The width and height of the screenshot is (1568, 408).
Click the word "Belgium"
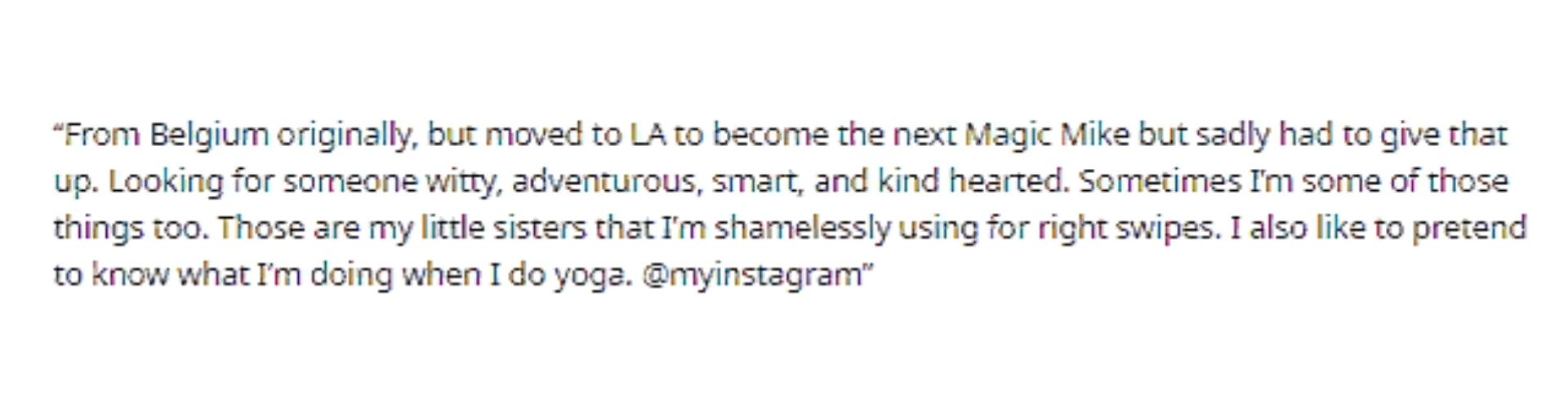(x=209, y=135)
